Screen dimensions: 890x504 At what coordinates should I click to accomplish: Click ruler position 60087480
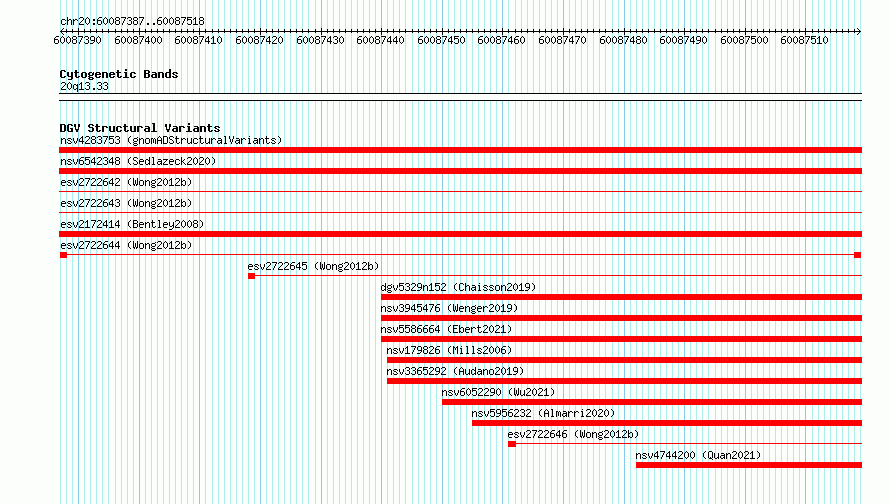(623, 40)
